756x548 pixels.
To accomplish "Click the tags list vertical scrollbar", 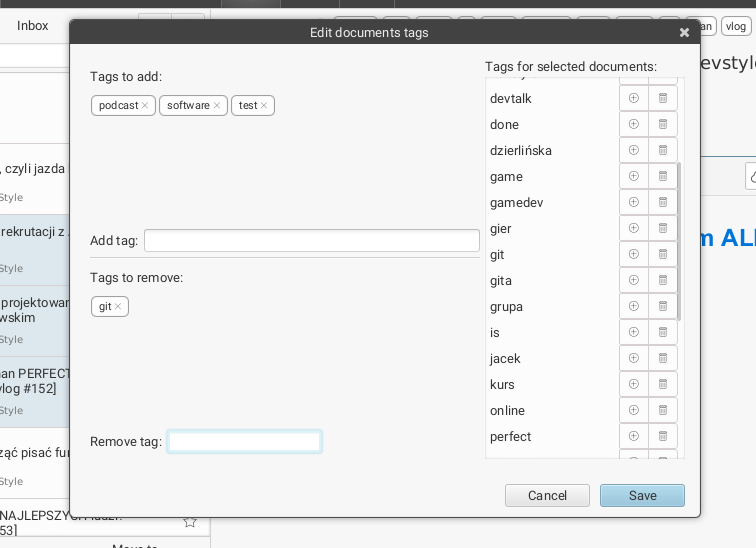I will click(680, 240).
